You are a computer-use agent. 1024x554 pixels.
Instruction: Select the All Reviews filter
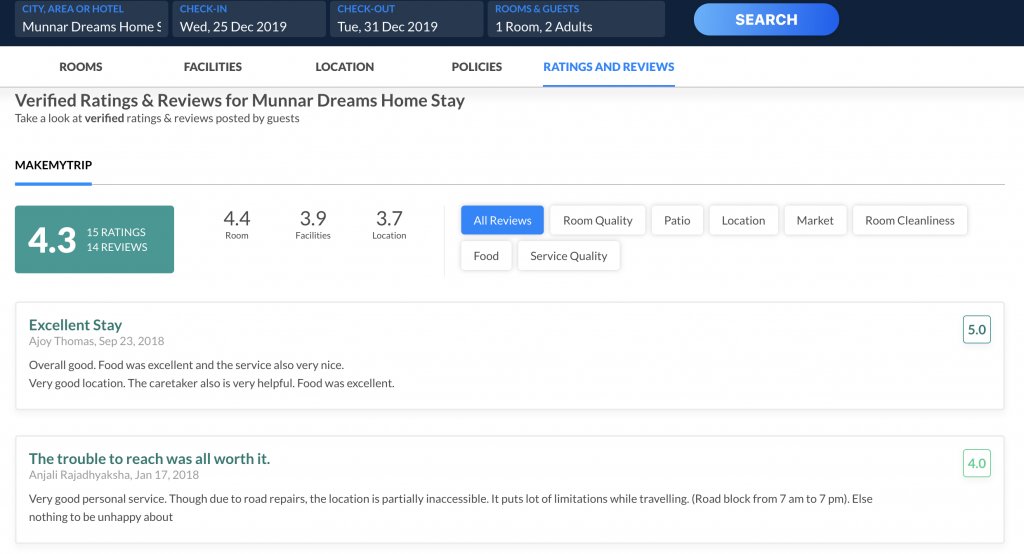(502, 220)
